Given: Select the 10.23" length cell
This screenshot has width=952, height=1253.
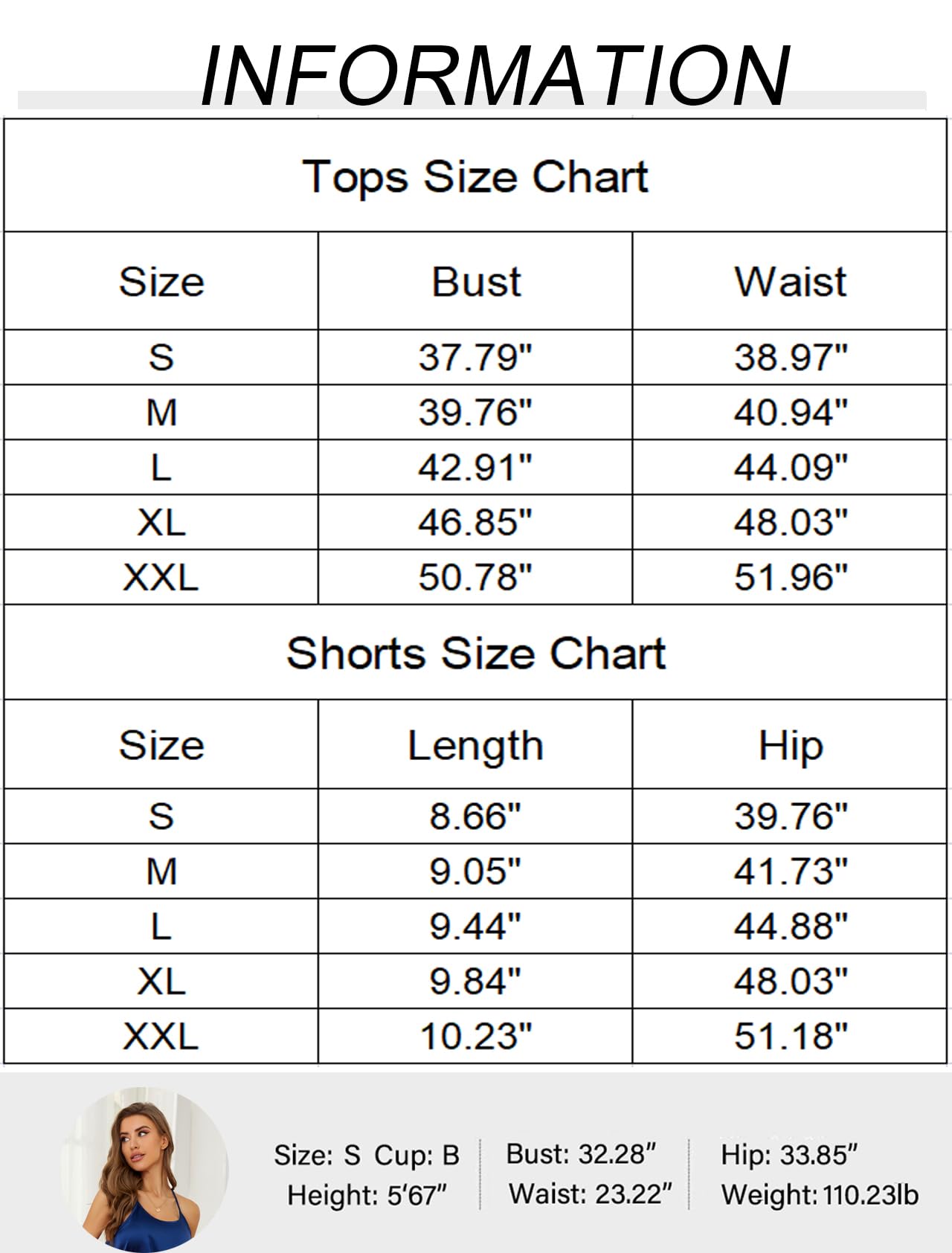Looking at the screenshot, I should (x=475, y=1036).
